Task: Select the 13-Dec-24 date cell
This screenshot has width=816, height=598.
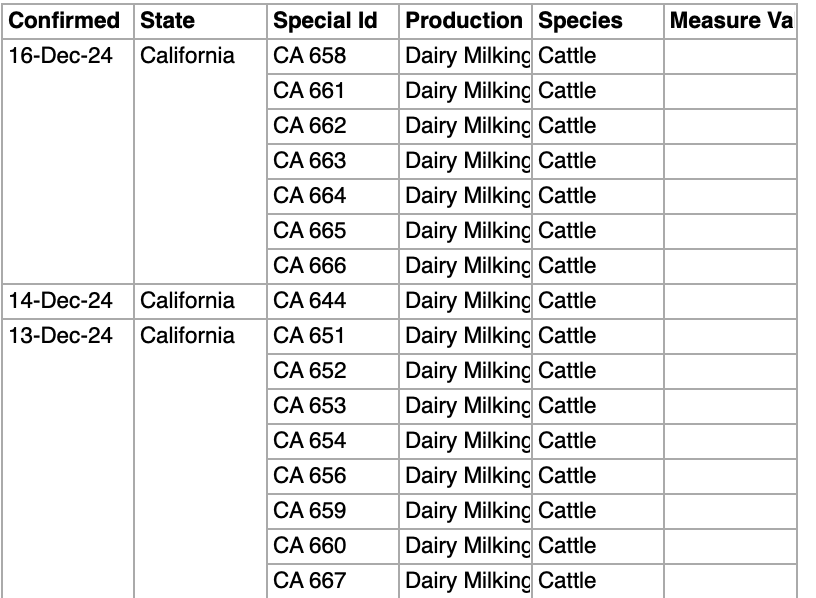Action: [61, 336]
